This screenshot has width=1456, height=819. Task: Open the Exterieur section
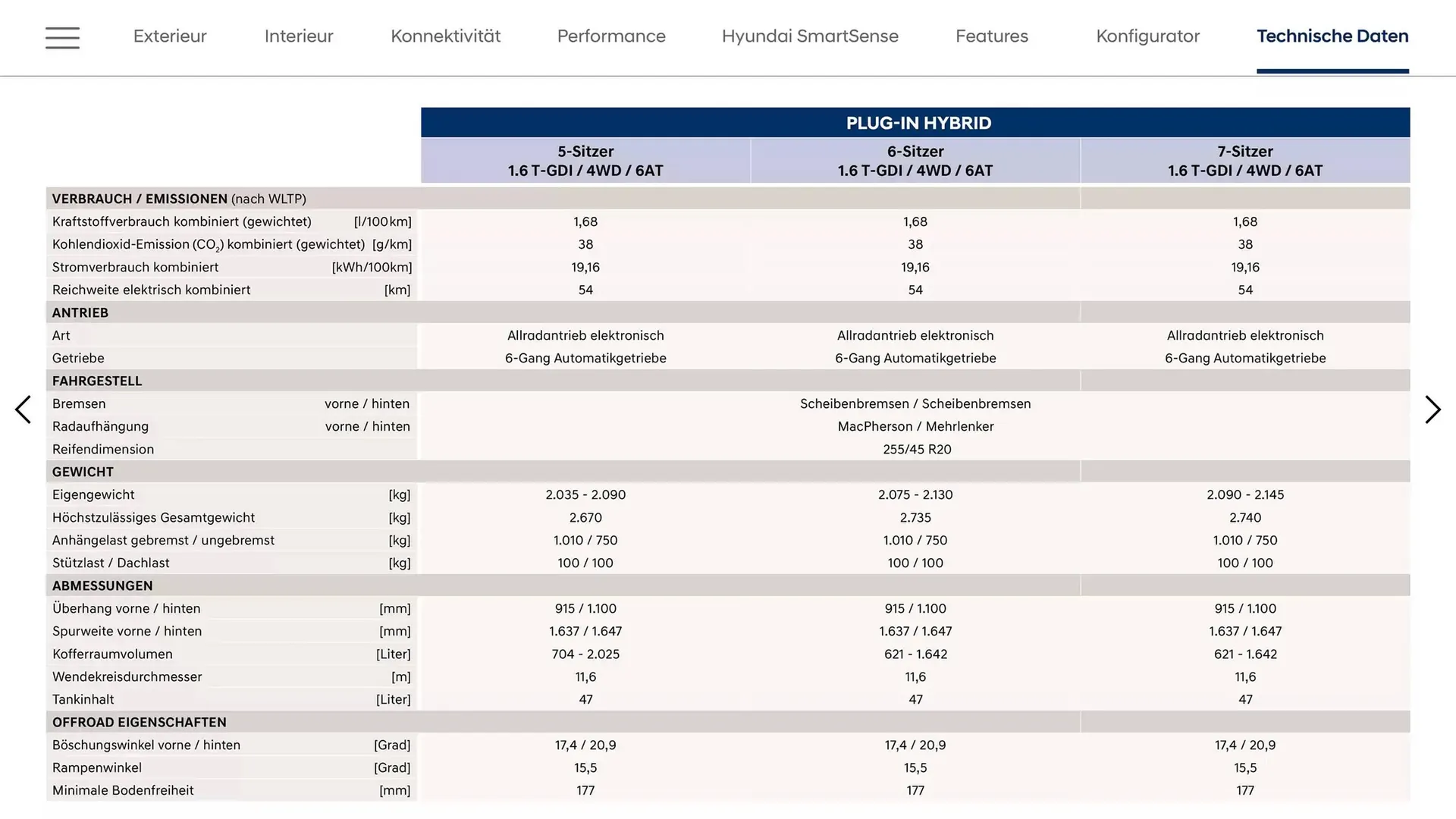click(170, 36)
